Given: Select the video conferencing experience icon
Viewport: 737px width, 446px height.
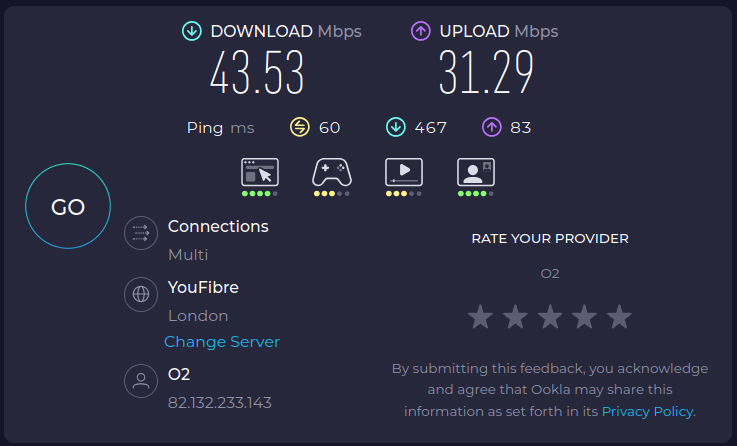Looking at the screenshot, I should coord(476,172).
